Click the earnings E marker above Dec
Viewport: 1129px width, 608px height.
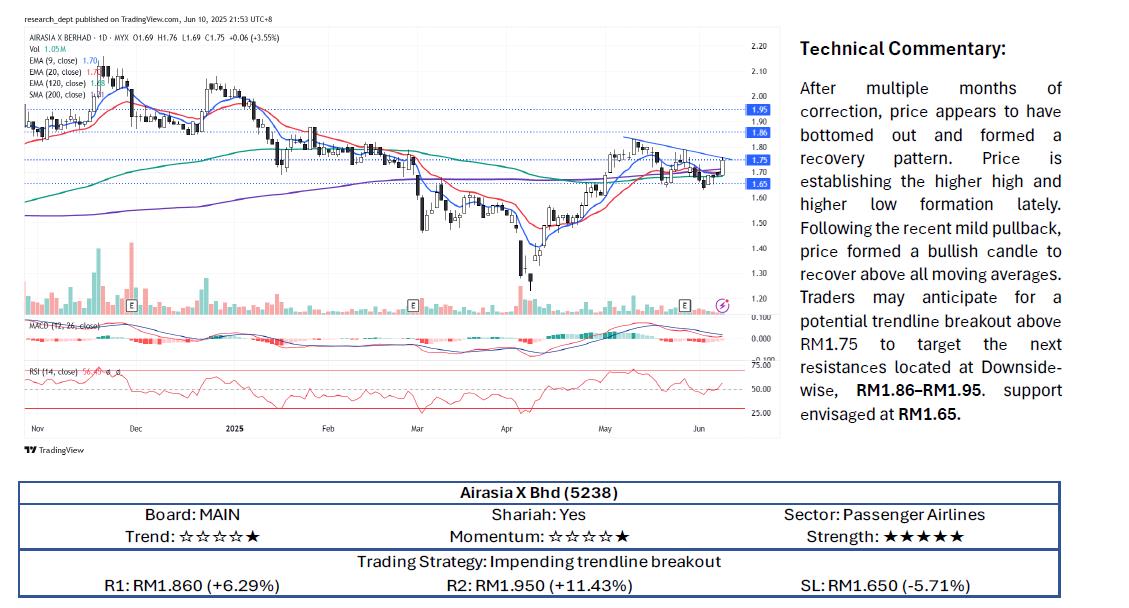coord(131,306)
